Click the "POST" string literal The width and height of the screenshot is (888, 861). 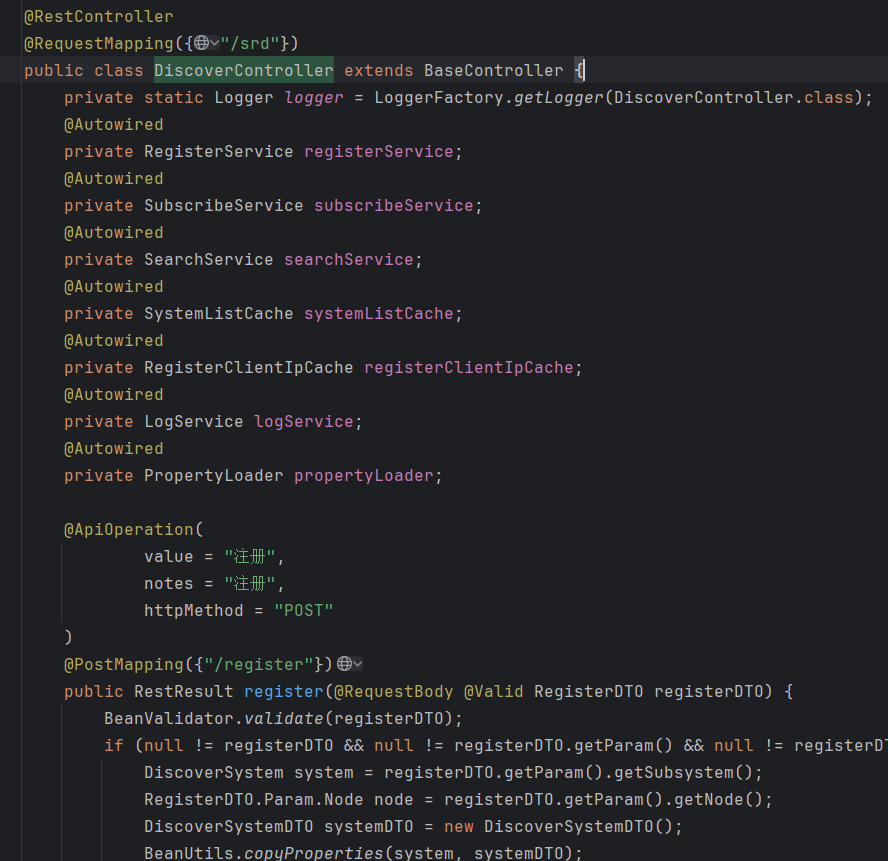tap(304, 611)
